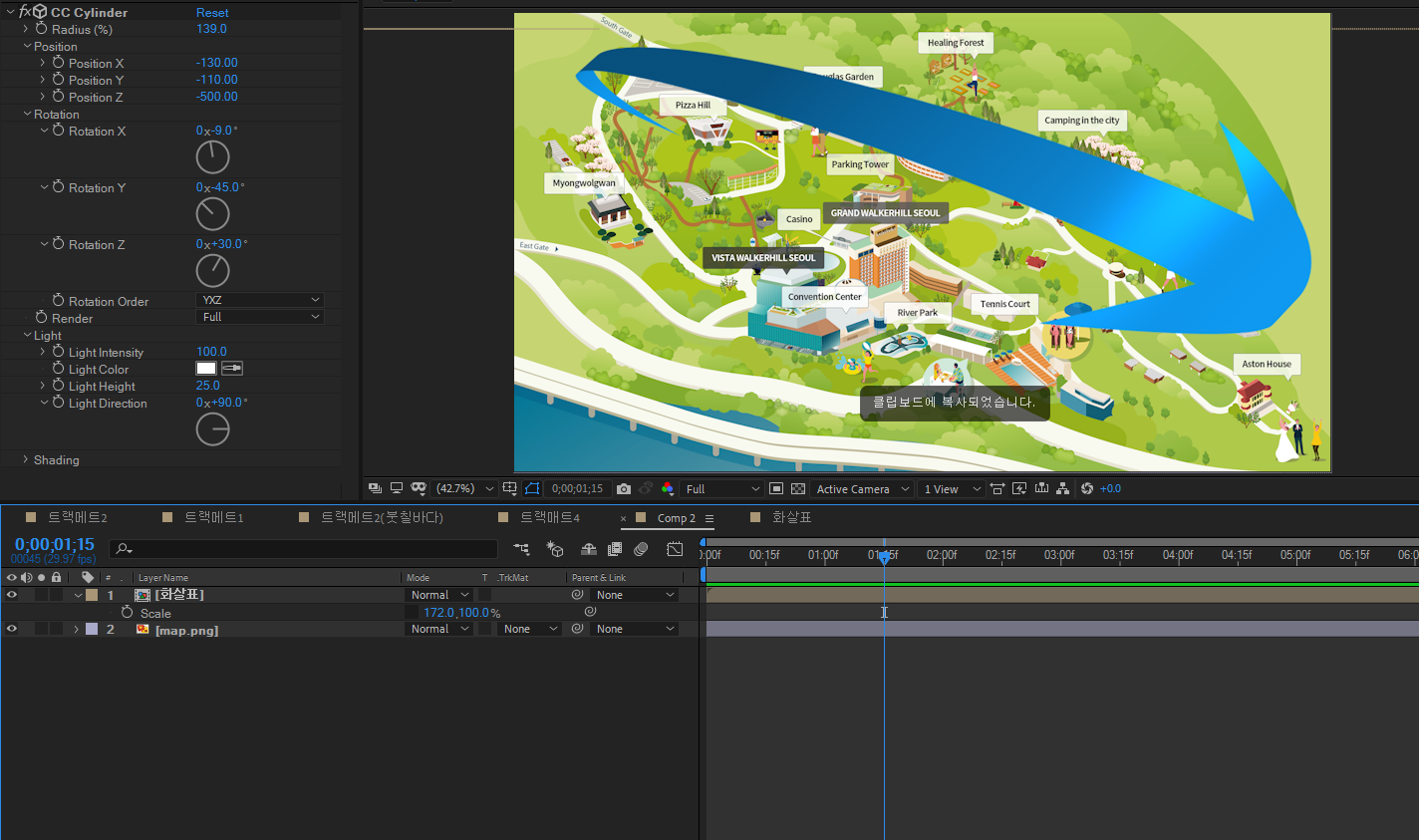Viewport: 1419px width, 840px height.
Task: Hide the map.png layer eye
Action: click(x=12, y=629)
